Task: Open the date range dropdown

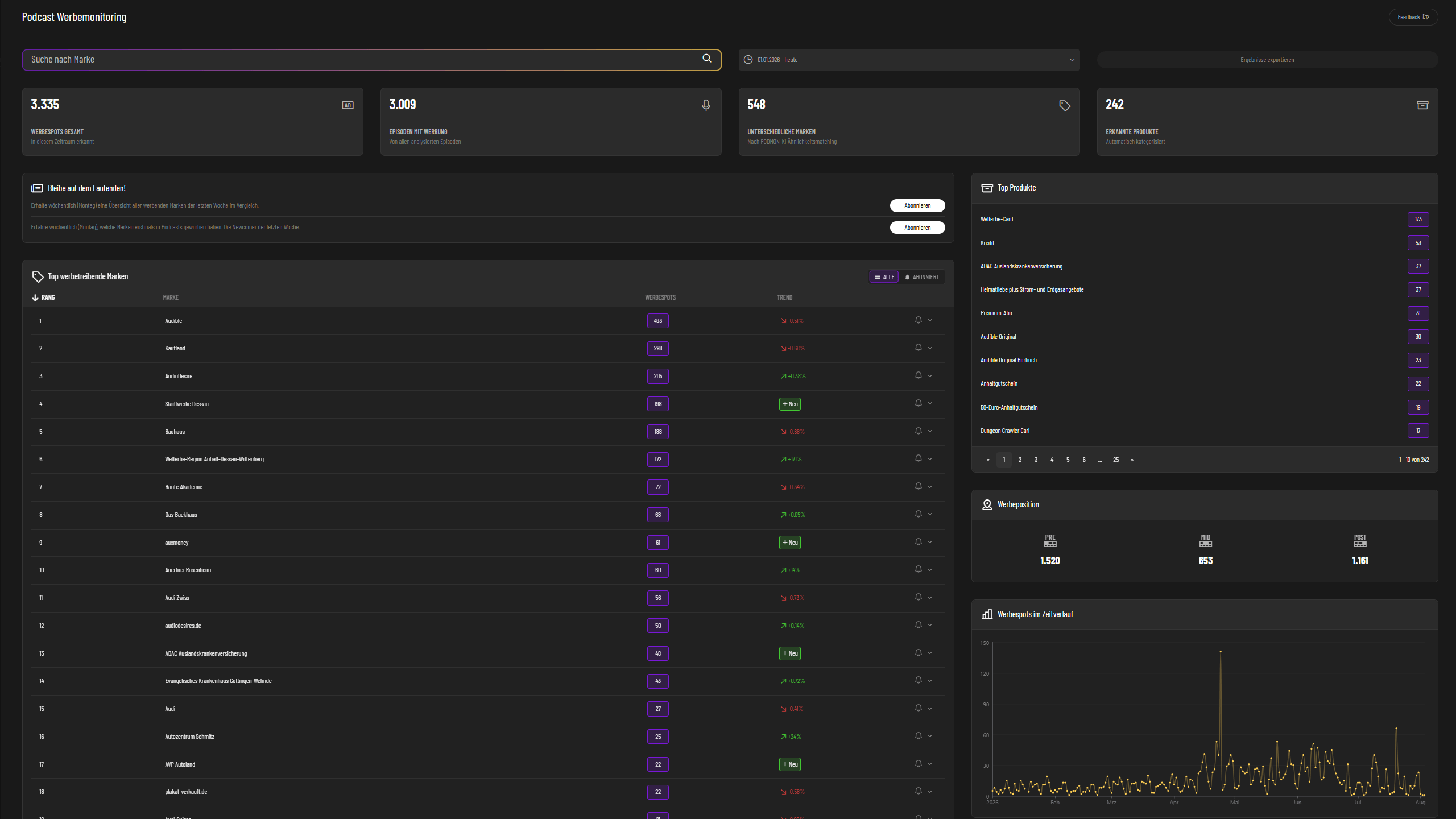Action: point(909,60)
